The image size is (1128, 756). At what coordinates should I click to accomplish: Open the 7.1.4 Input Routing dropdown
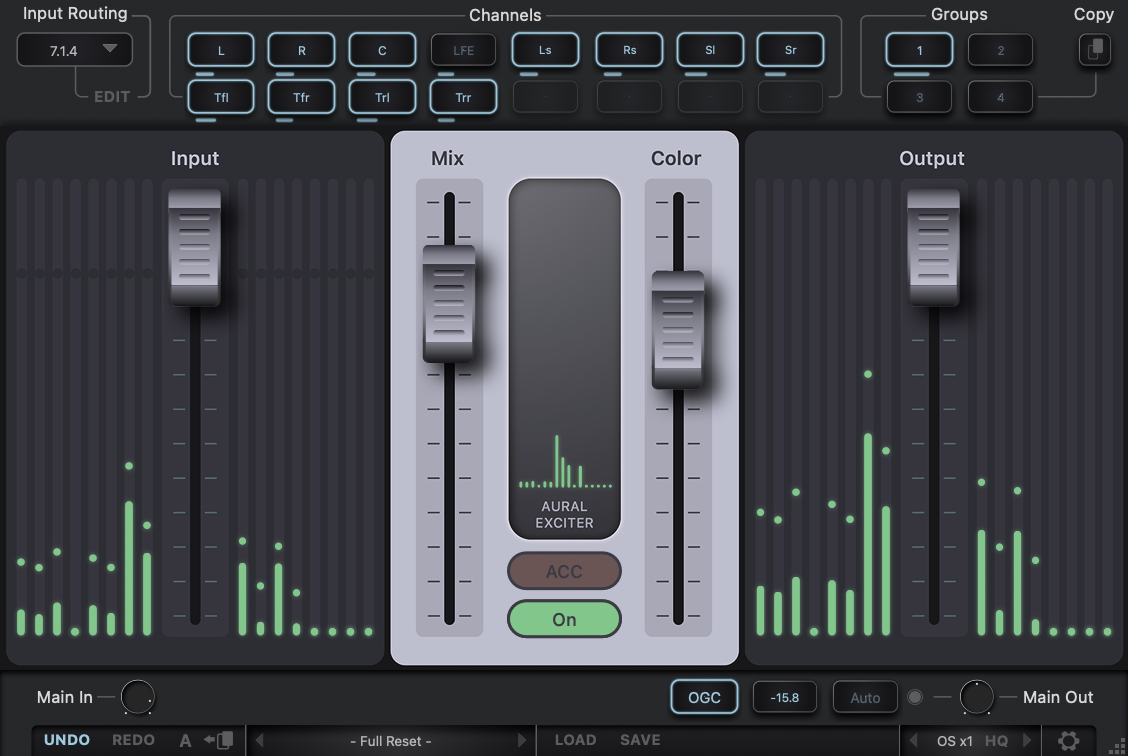coord(75,50)
